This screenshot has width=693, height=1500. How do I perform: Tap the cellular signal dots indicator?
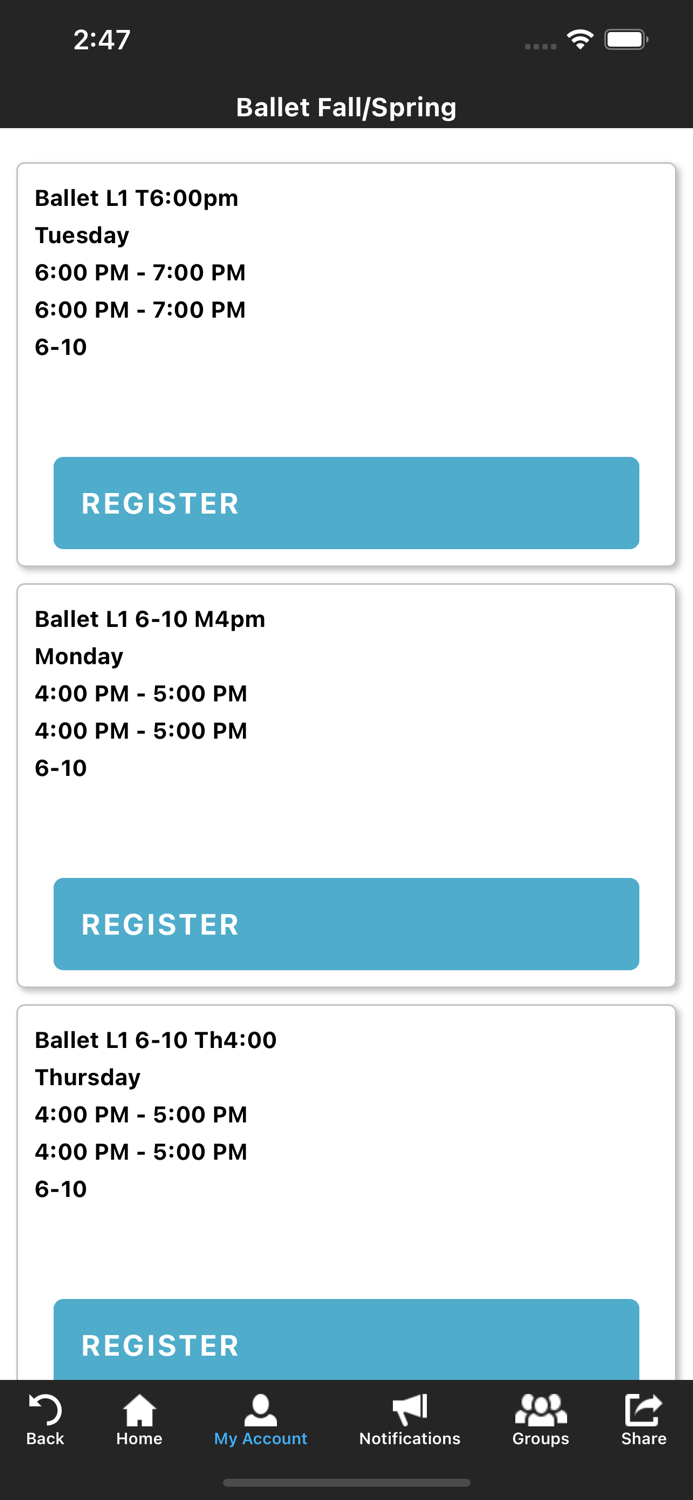(x=540, y=46)
